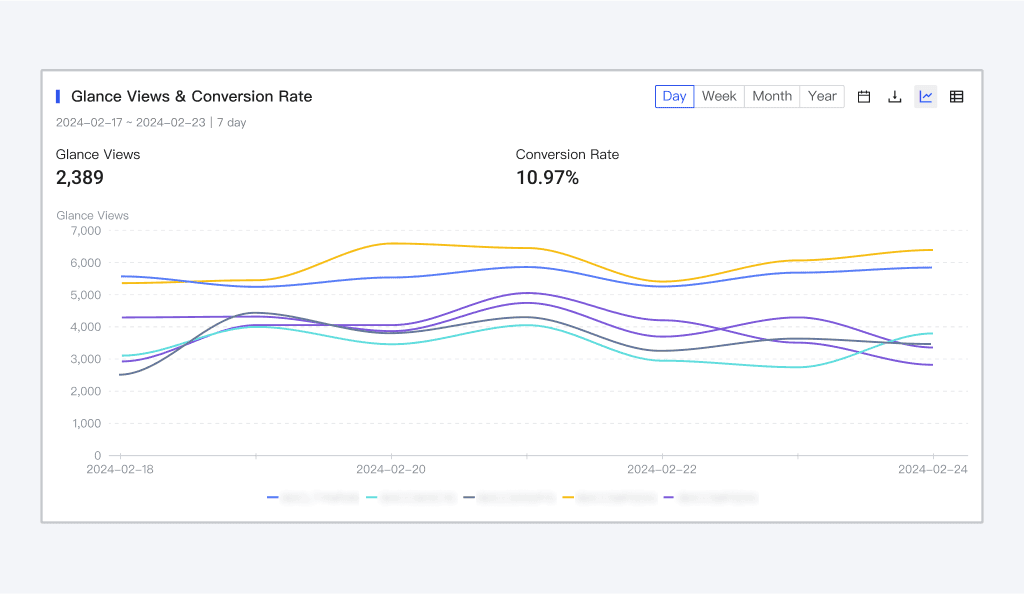Select the Conversion Rate metric
Screen dimensions: 1024x594
(x=567, y=154)
